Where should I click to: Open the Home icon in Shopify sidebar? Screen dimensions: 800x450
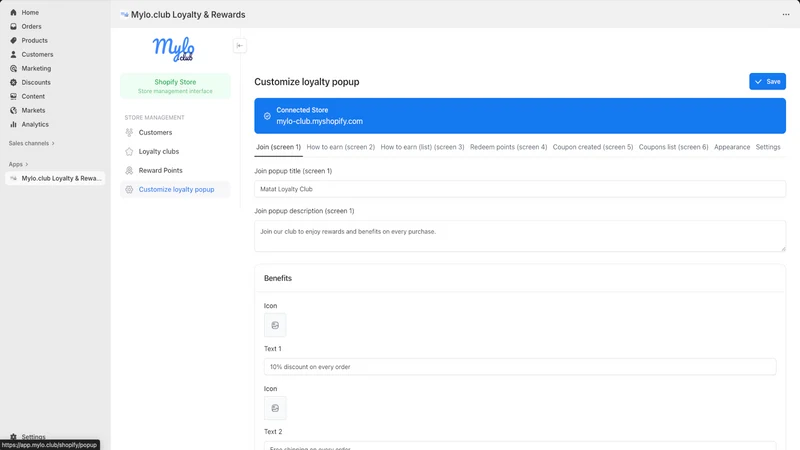[x=13, y=12]
